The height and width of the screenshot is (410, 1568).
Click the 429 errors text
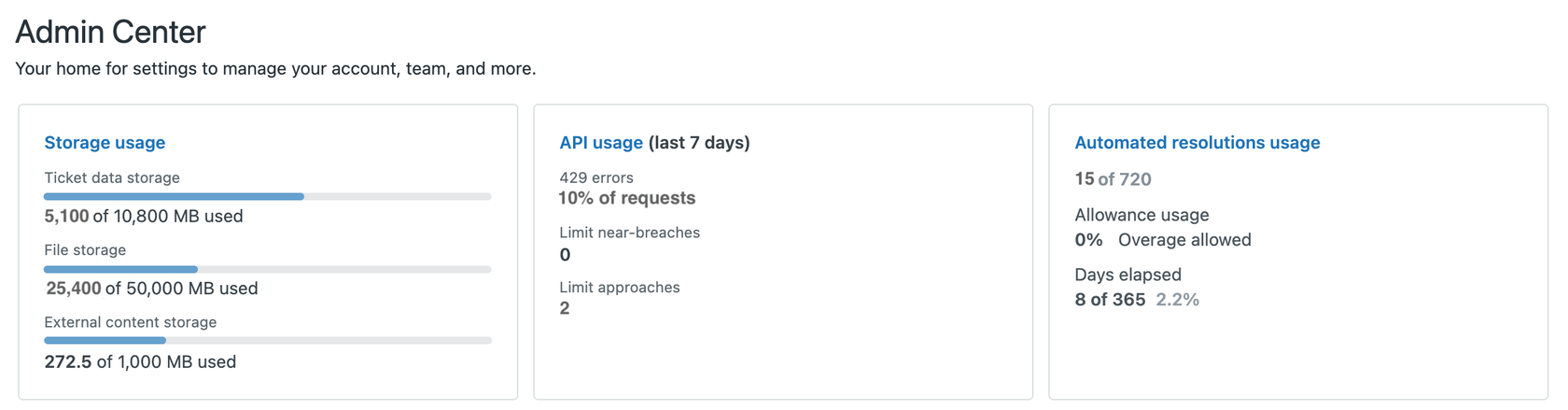click(x=595, y=177)
